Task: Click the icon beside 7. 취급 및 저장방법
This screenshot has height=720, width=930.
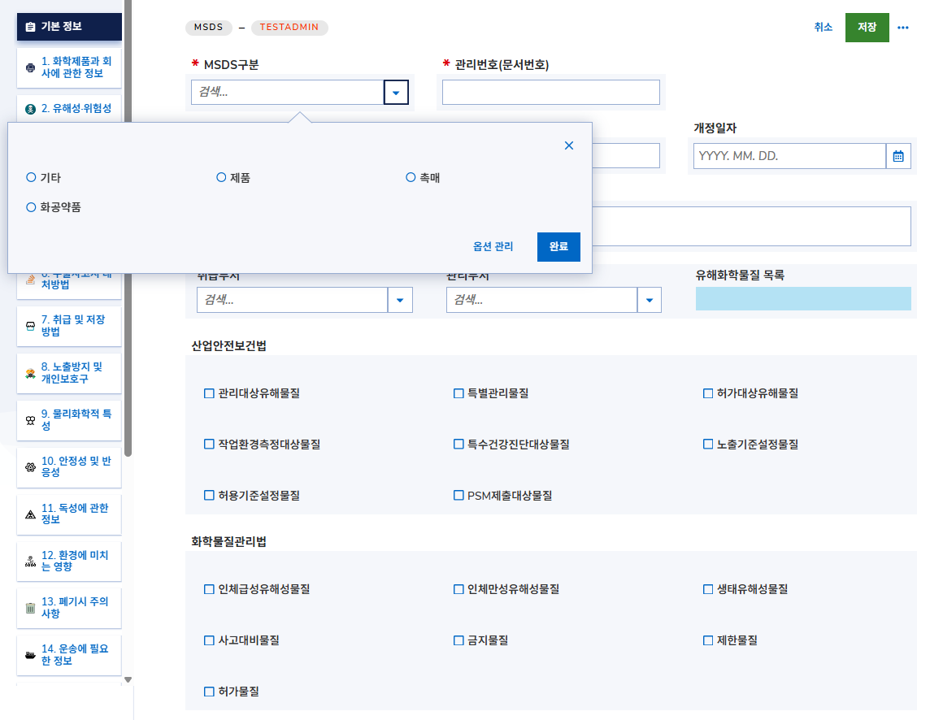Action: point(30,326)
